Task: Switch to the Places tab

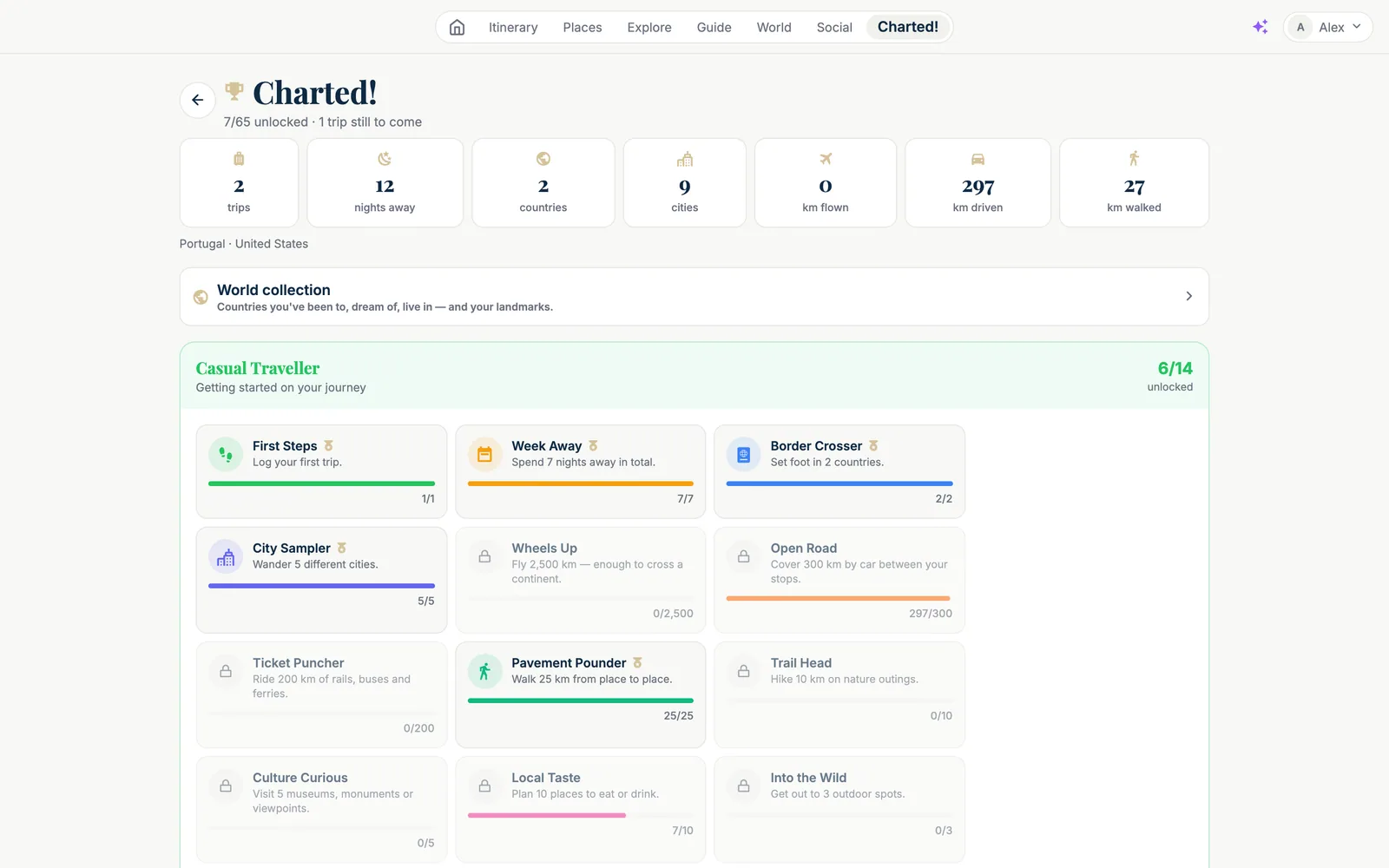Action: pos(583,27)
